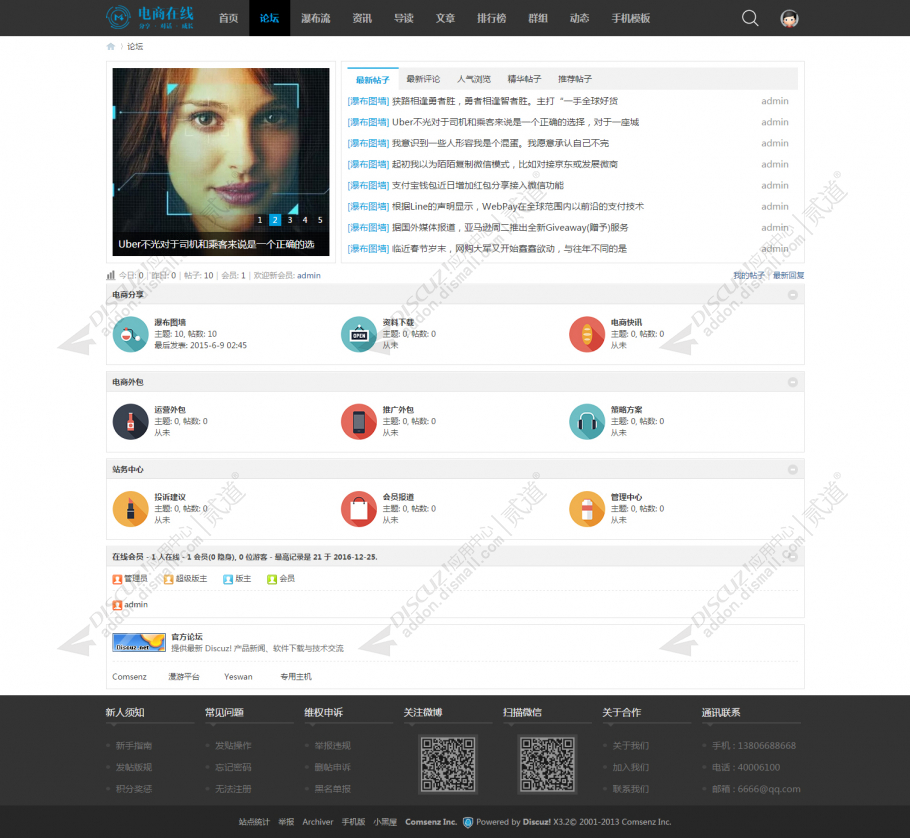The width and height of the screenshot is (910, 838).
Task: Open the 排行榜 navigation item
Action: coord(491,18)
